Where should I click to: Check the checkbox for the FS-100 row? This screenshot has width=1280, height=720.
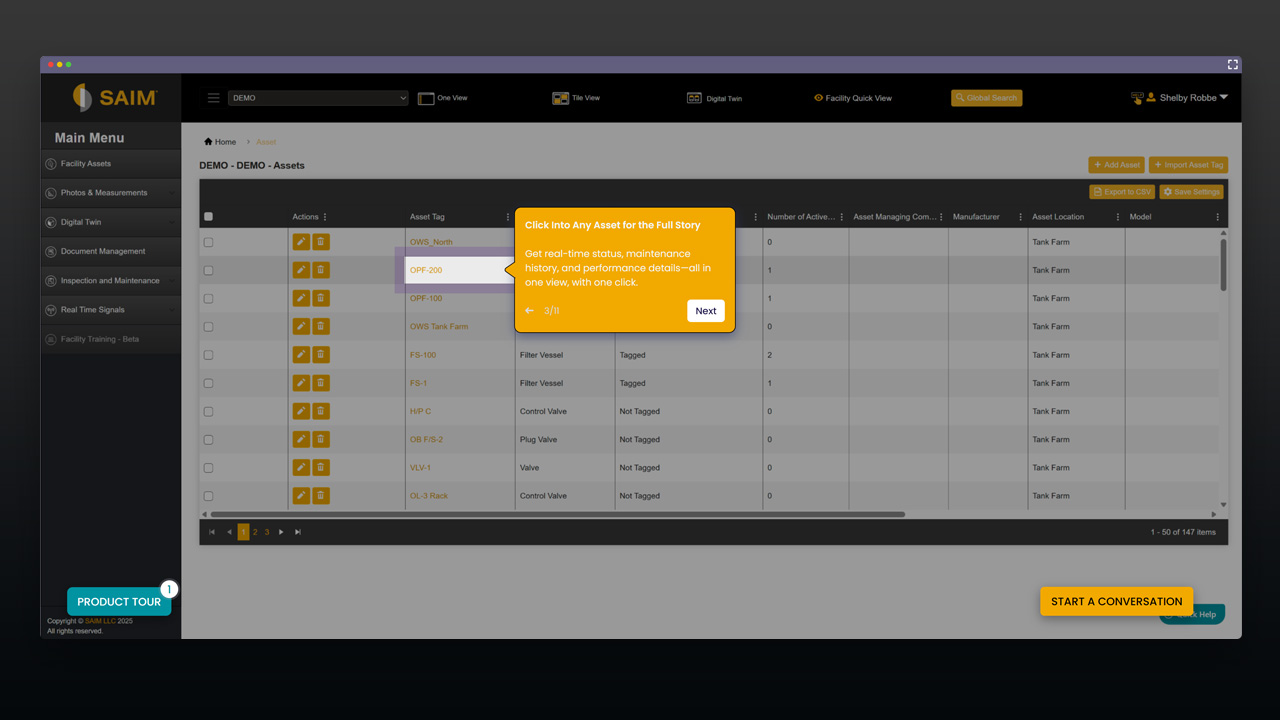208,354
